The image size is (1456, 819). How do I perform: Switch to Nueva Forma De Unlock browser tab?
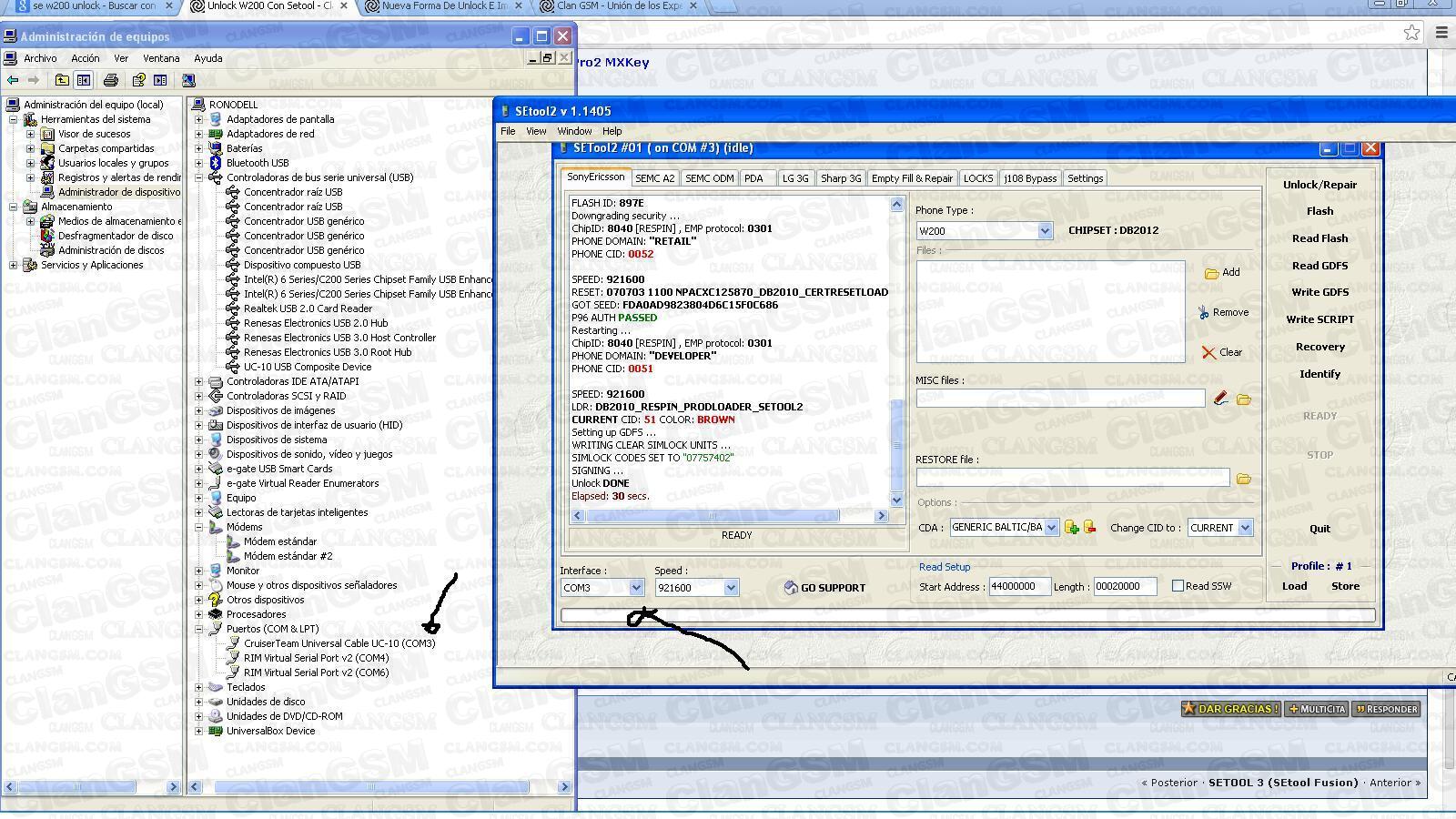pos(444,6)
